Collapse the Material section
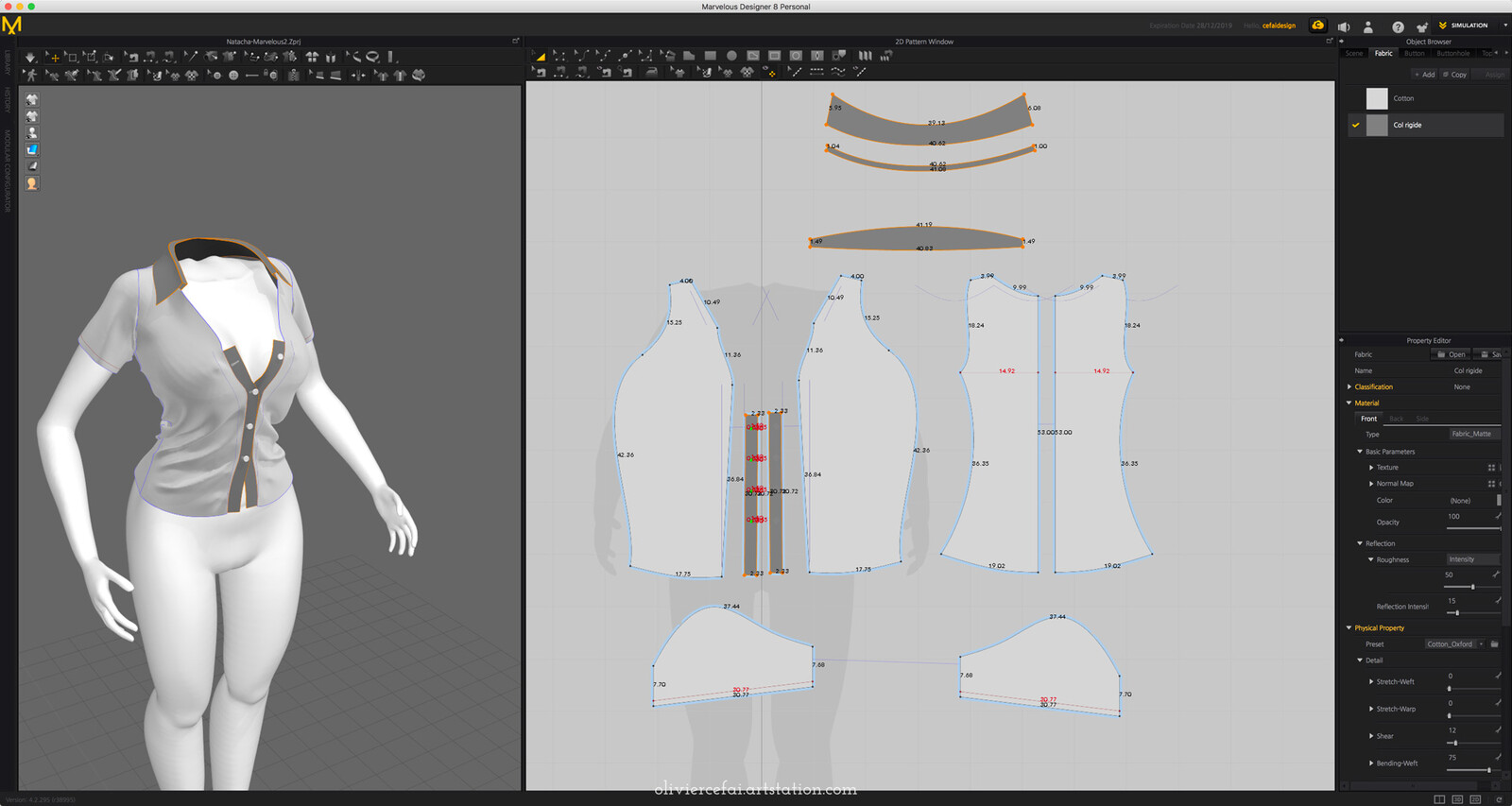 pos(1349,403)
